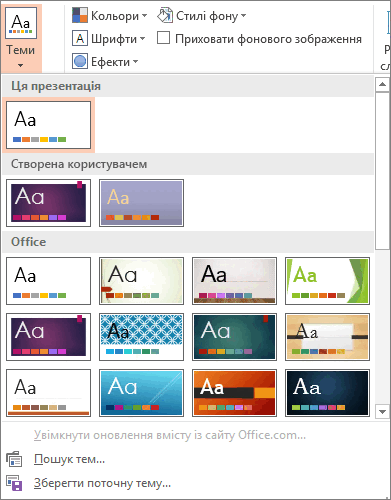Toggle Приховати фонового зображення checkbox
Screen dimensions: 391x500
(163, 38)
